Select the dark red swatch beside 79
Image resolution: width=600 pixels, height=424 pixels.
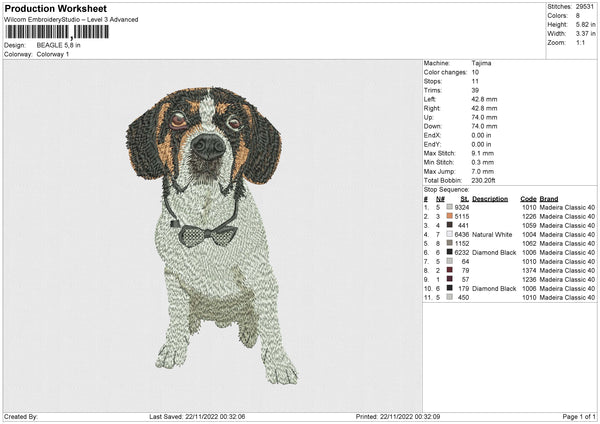(x=450, y=270)
